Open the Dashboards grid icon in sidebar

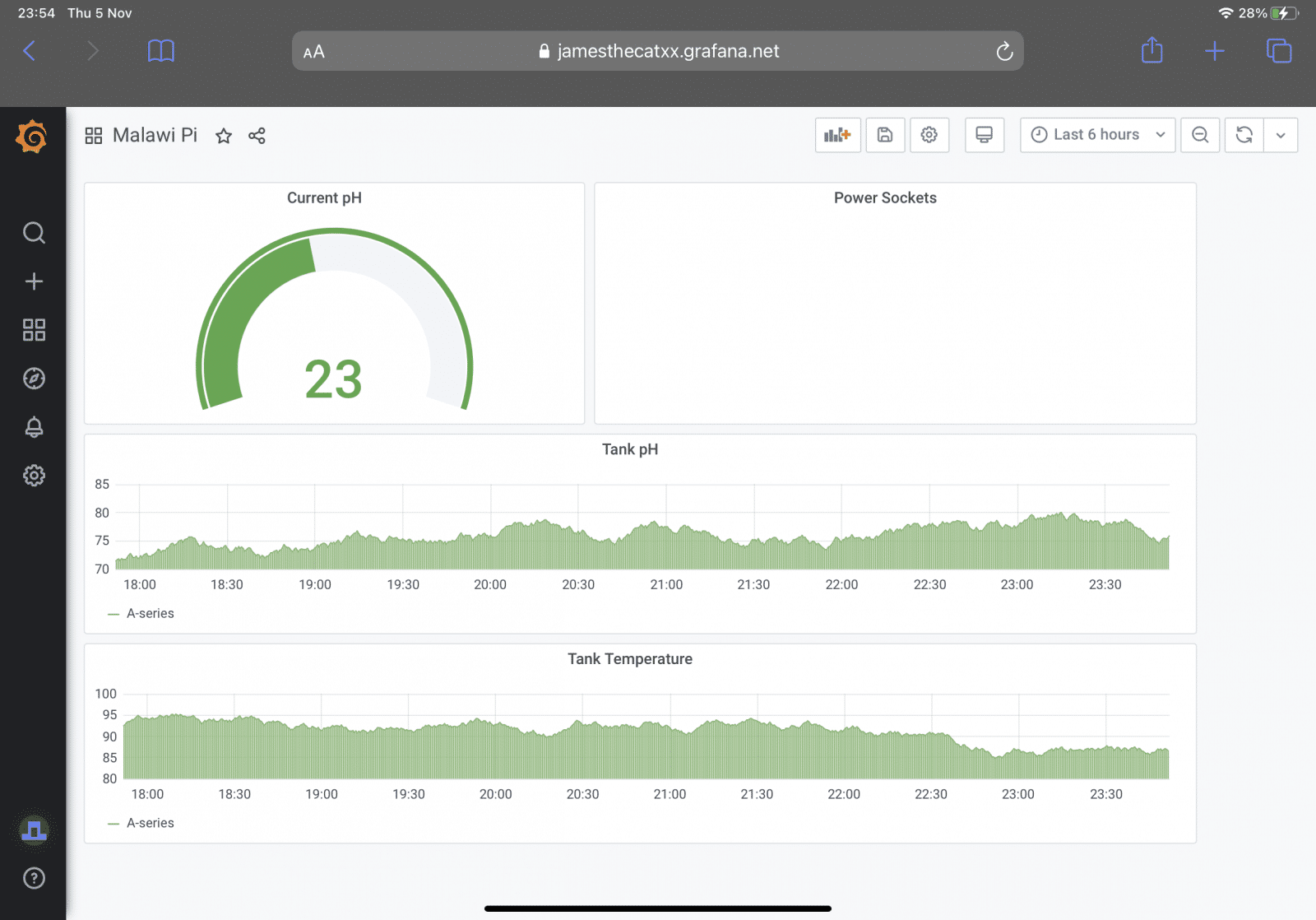[34, 330]
